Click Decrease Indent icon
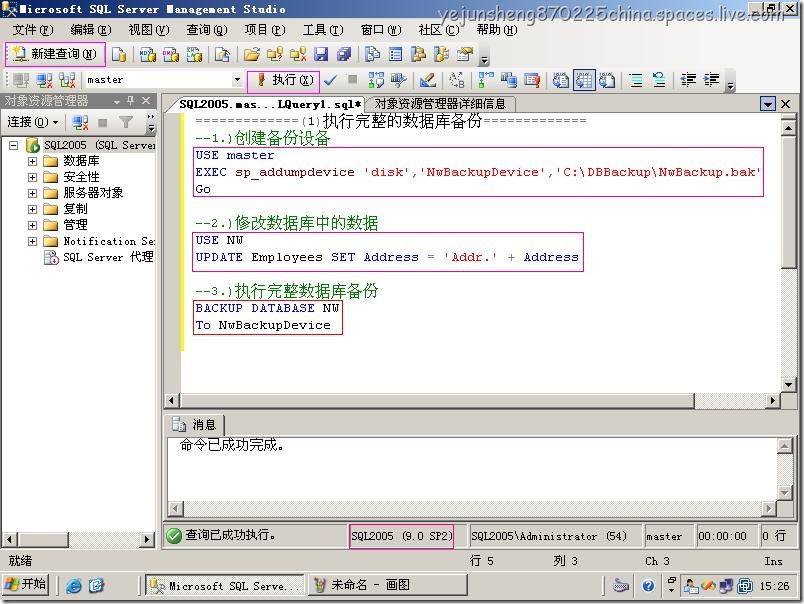This screenshot has width=804, height=604. pyautogui.click(x=688, y=80)
